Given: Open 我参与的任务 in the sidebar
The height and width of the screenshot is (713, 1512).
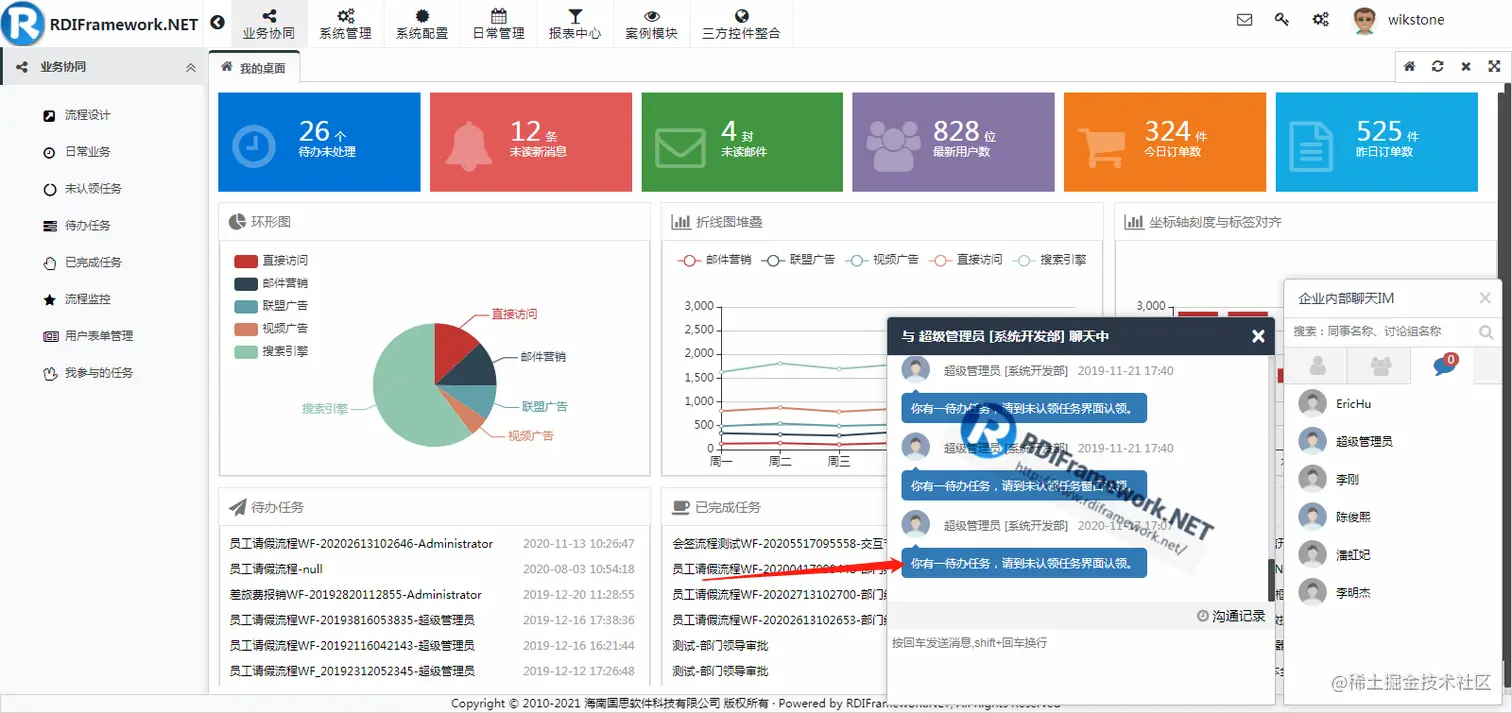Looking at the screenshot, I should click(x=98, y=373).
